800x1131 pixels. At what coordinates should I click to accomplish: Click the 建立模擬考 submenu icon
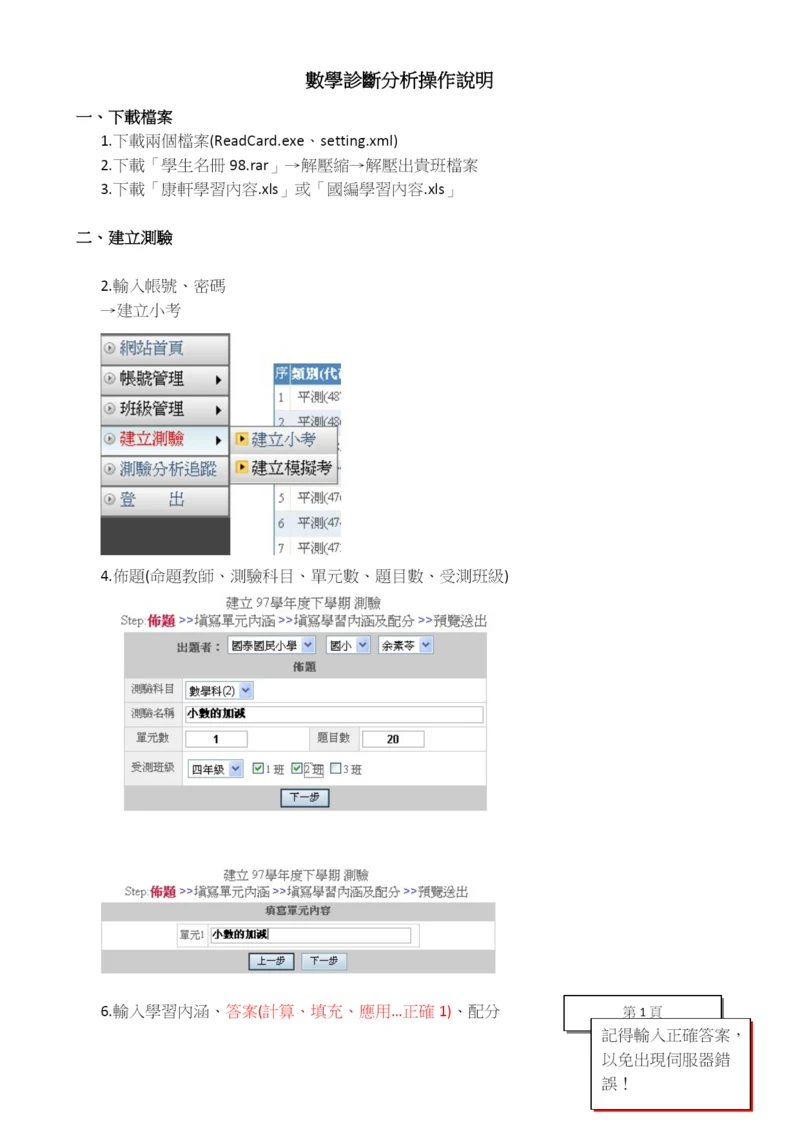(242, 467)
